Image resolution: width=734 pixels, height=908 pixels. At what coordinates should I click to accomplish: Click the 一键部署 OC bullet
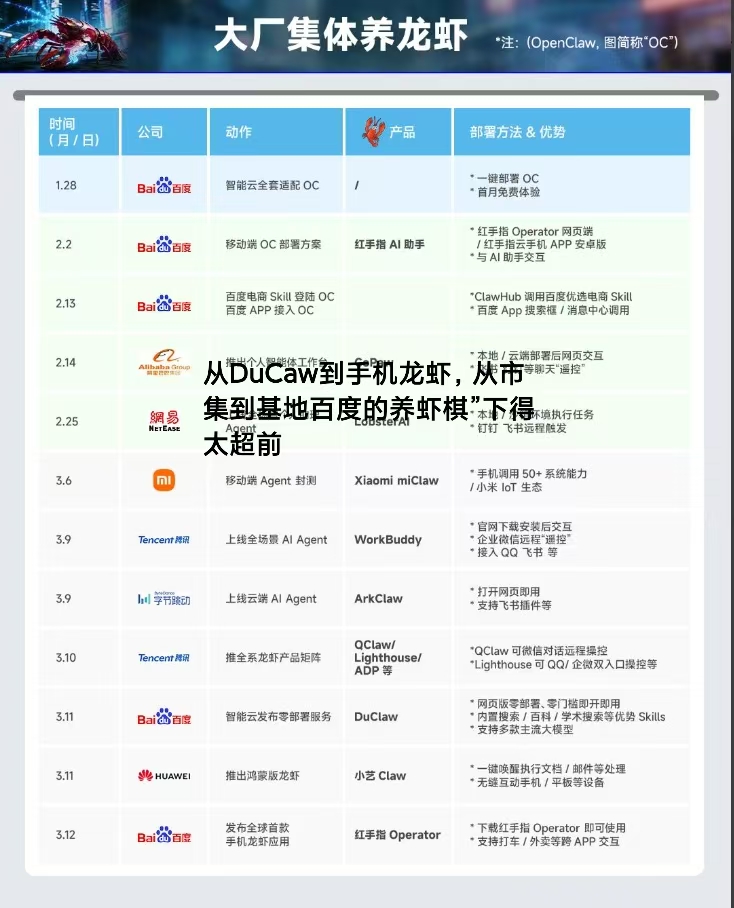pyautogui.click(x=505, y=178)
